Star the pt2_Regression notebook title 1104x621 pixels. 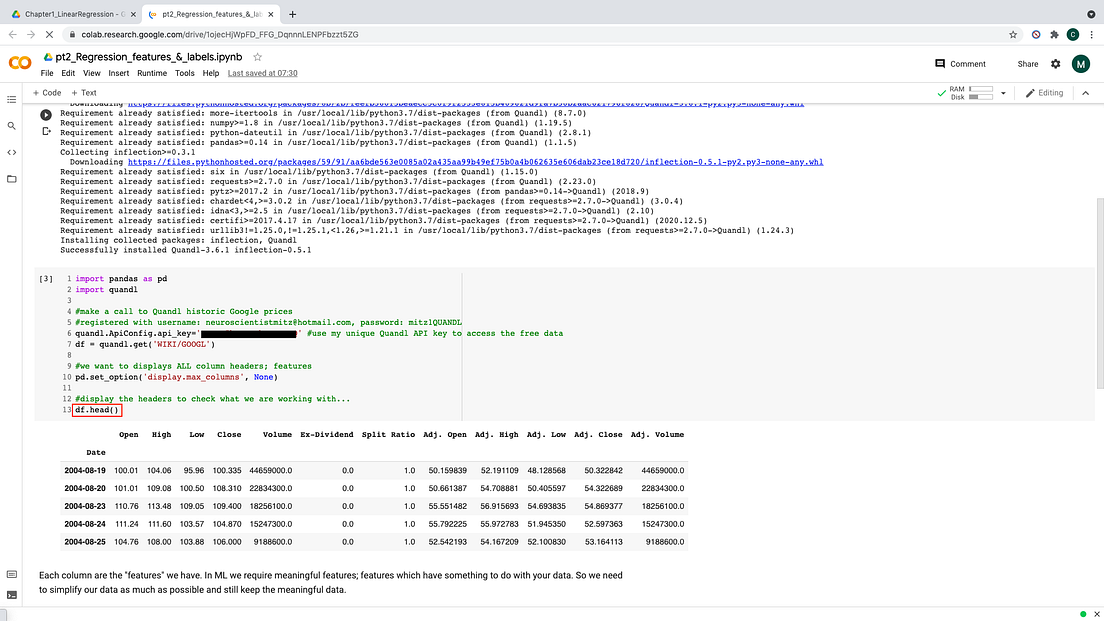tap(258, 58)
